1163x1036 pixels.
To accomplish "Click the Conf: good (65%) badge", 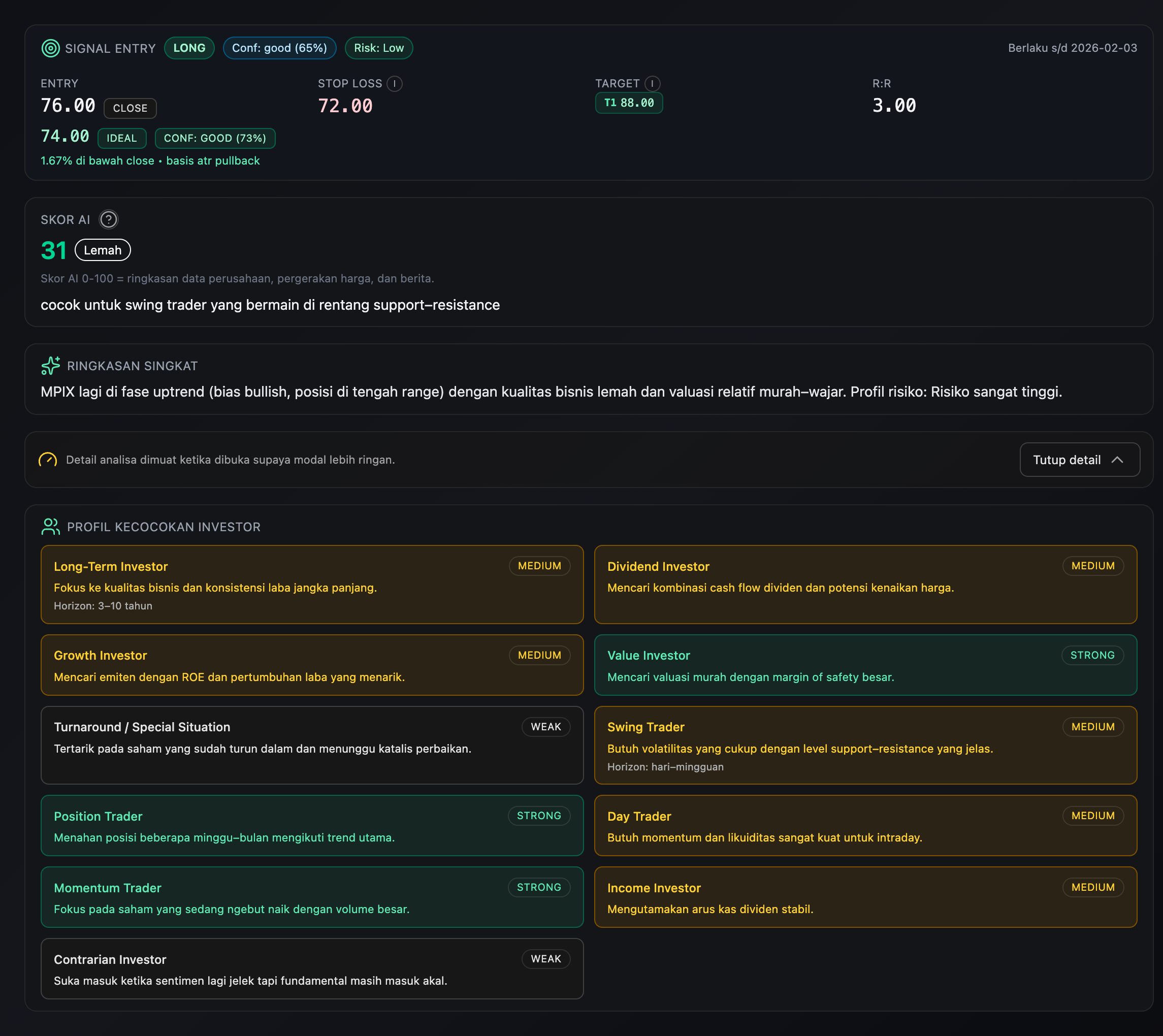I will [279, 48].
